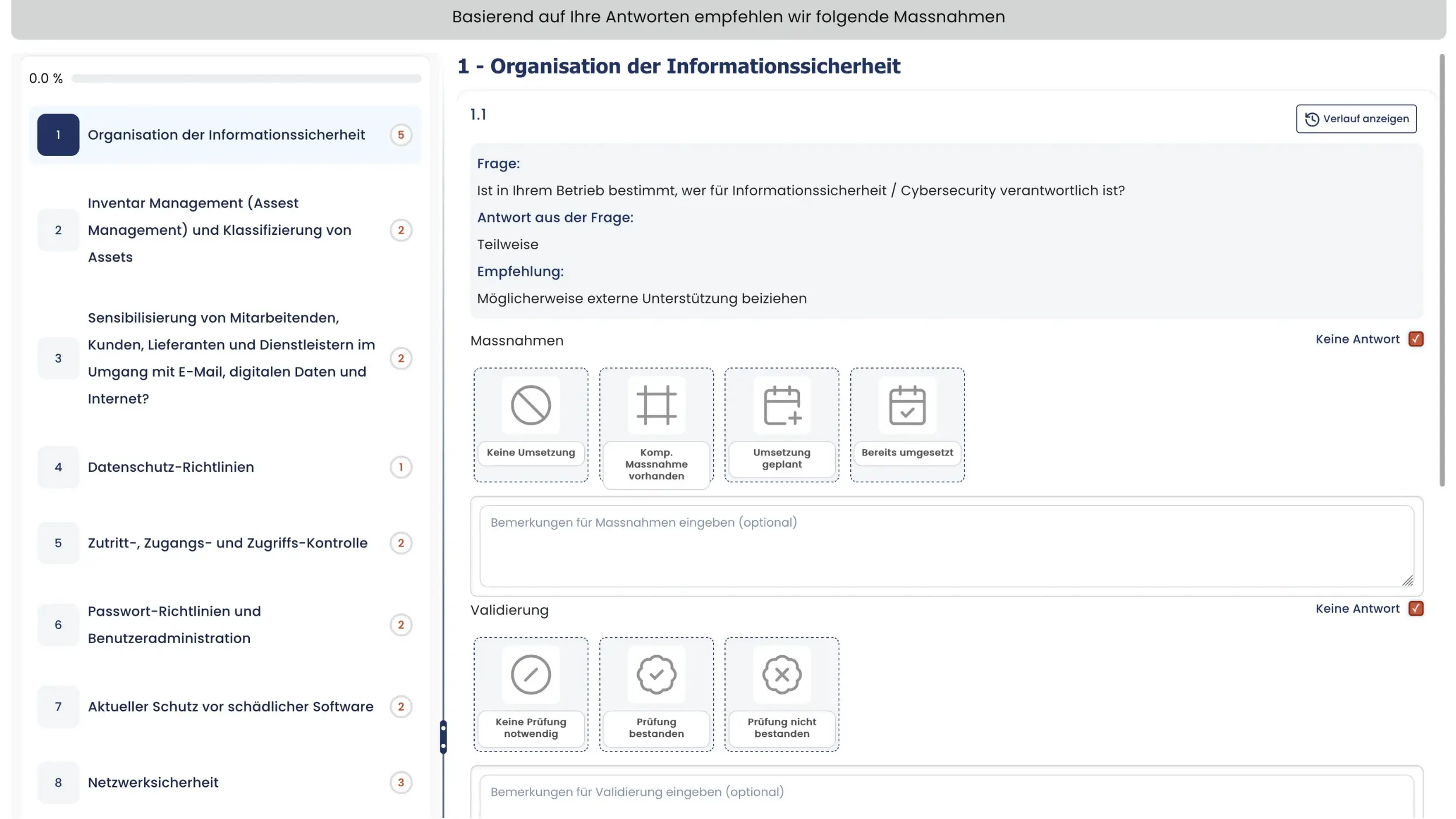Viewport: 1456px width, 819px height.
Task: Grab the sidebar panel resize handle
Action: click(x=443, y=737)
